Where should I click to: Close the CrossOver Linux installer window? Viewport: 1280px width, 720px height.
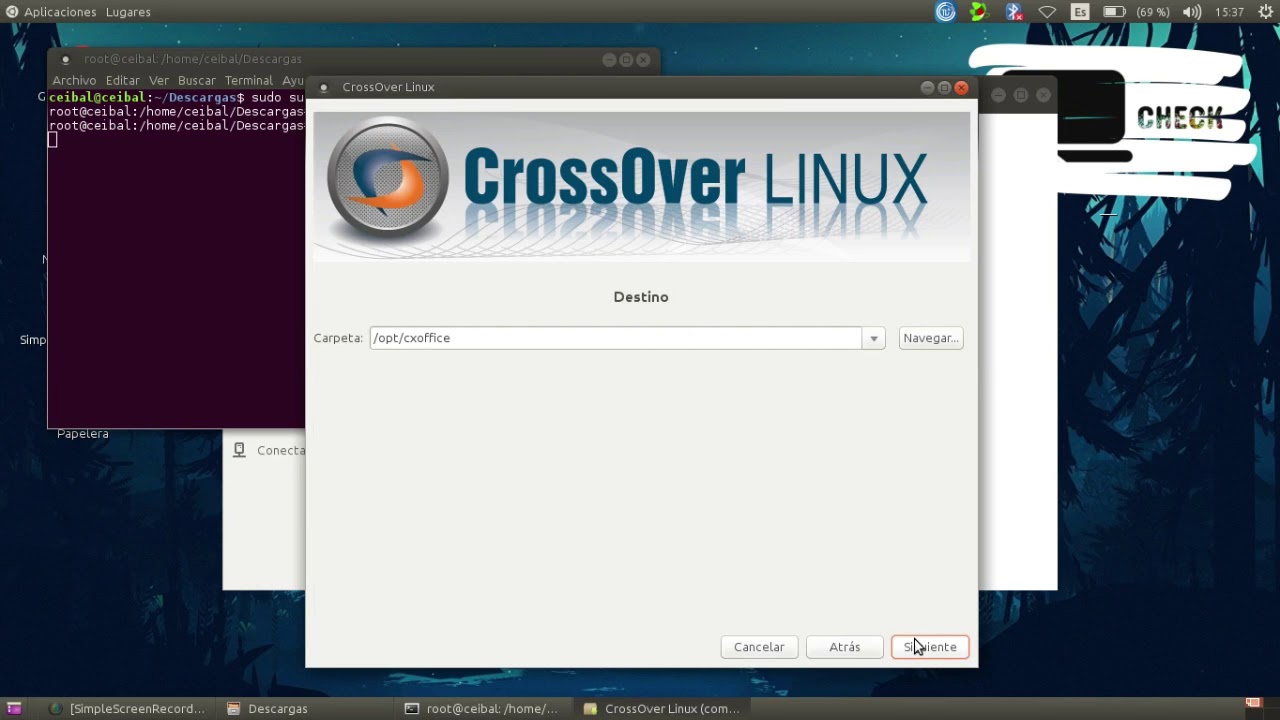point(961,87)
